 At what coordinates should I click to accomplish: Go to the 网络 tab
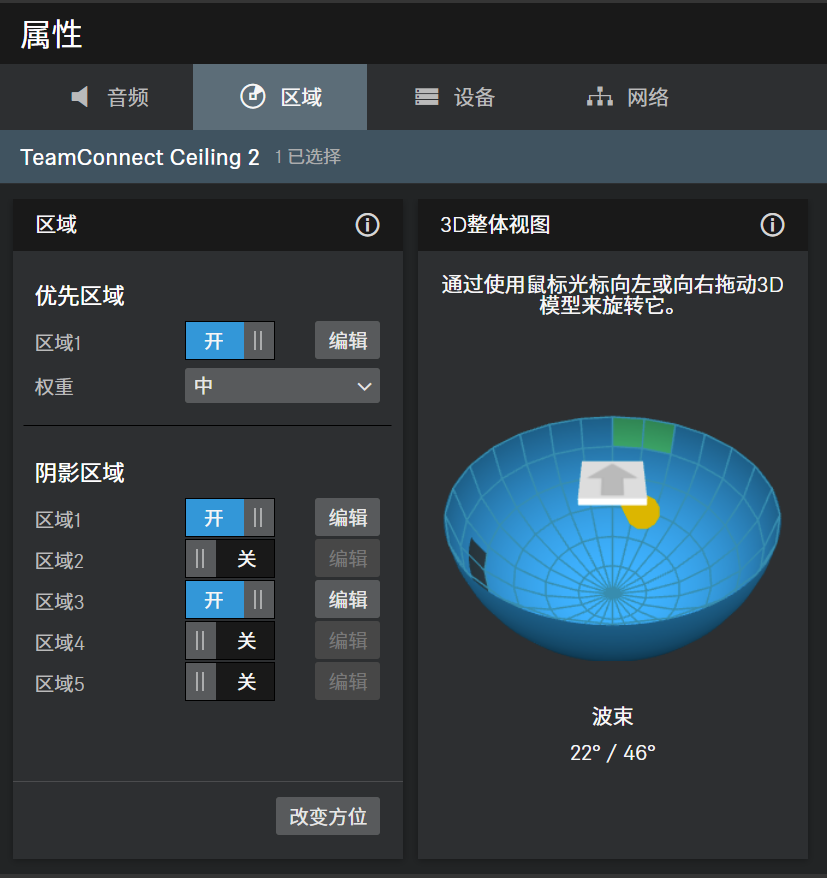628,97
